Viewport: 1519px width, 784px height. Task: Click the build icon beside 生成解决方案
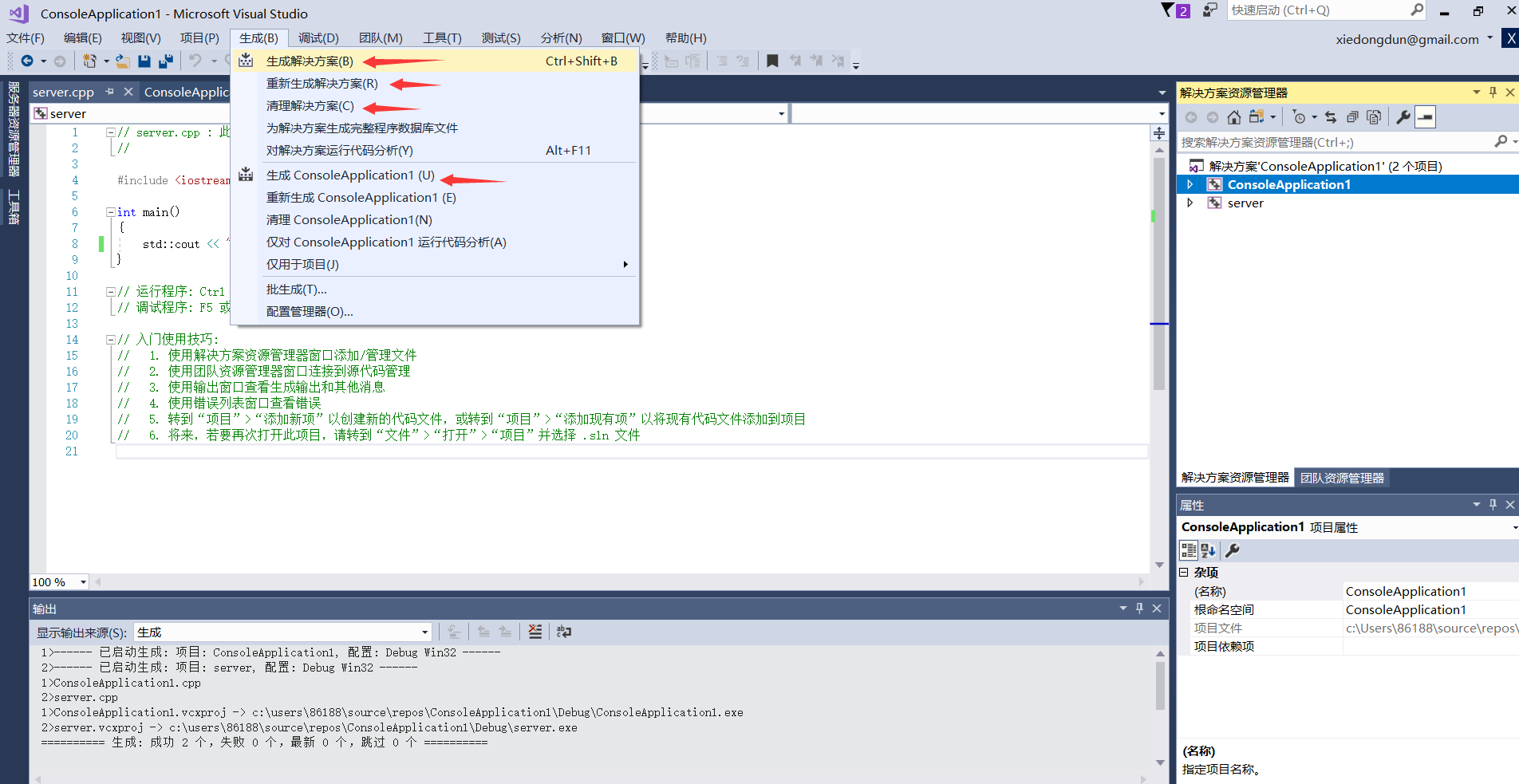[x=246, y=61]
